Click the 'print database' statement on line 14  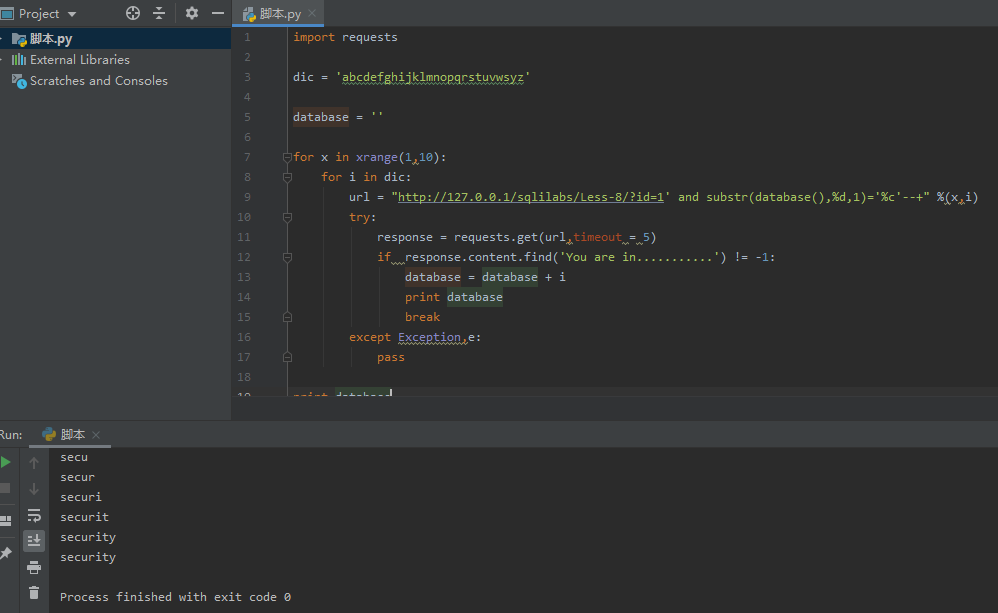click(453, 297)
